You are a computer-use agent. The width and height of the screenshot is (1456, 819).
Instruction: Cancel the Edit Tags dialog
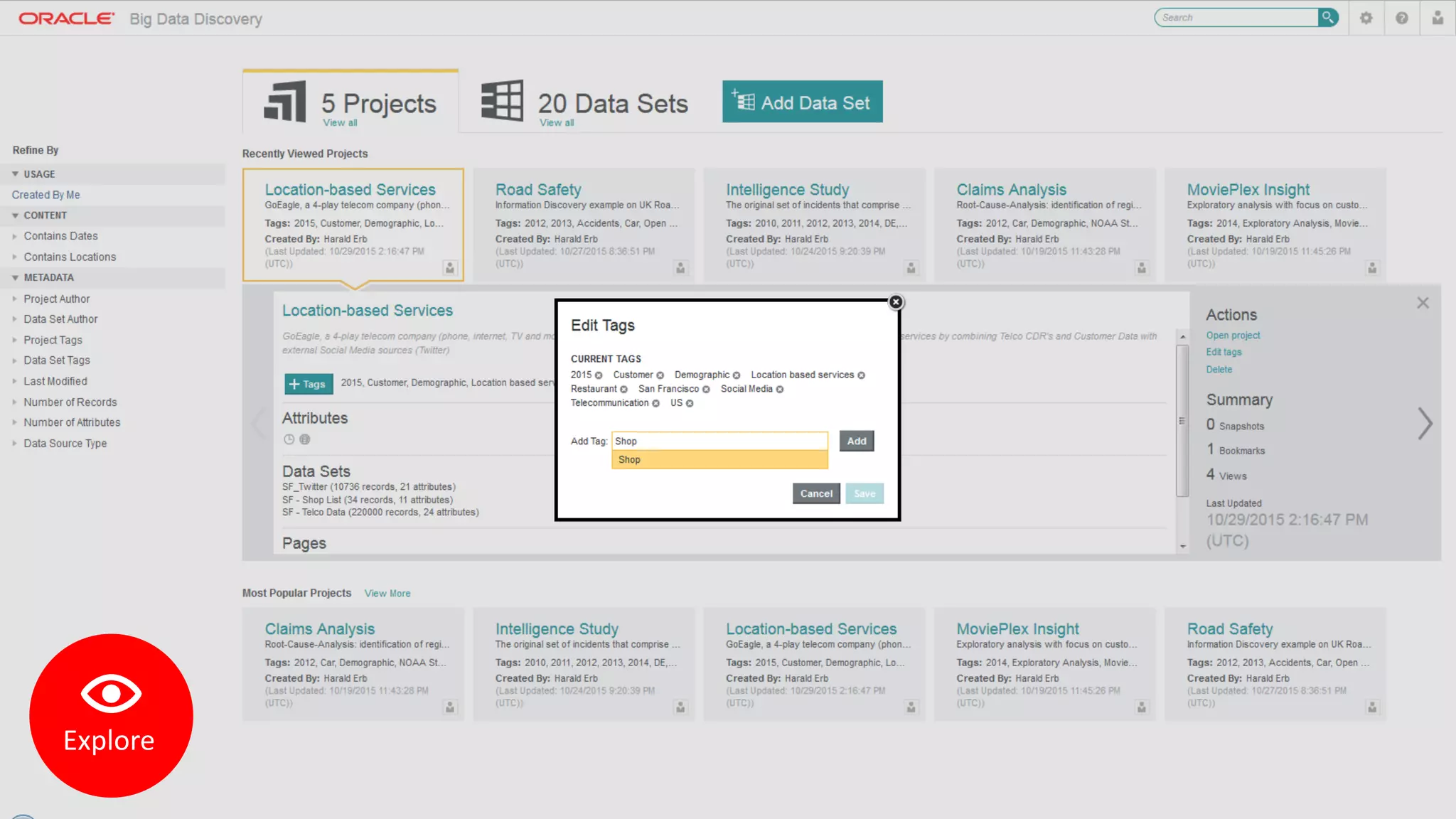[815, 493]
